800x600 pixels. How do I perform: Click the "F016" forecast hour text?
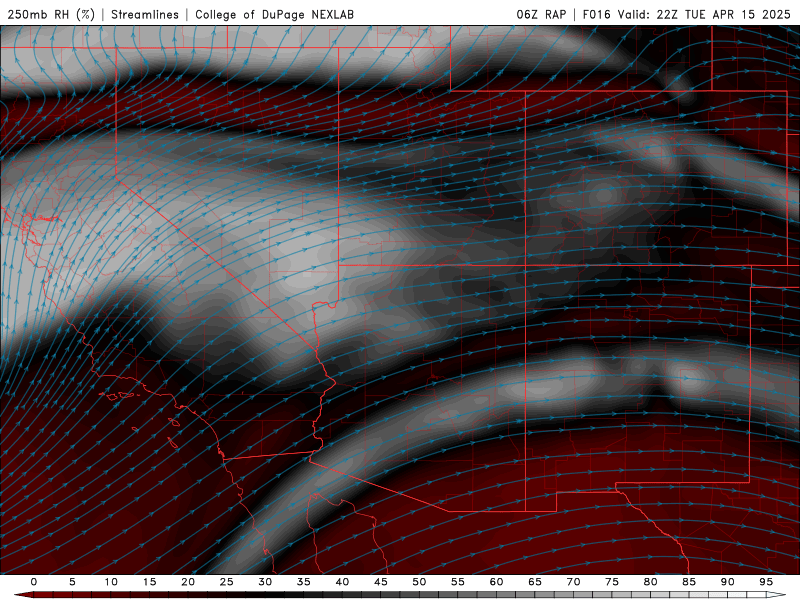596,14
